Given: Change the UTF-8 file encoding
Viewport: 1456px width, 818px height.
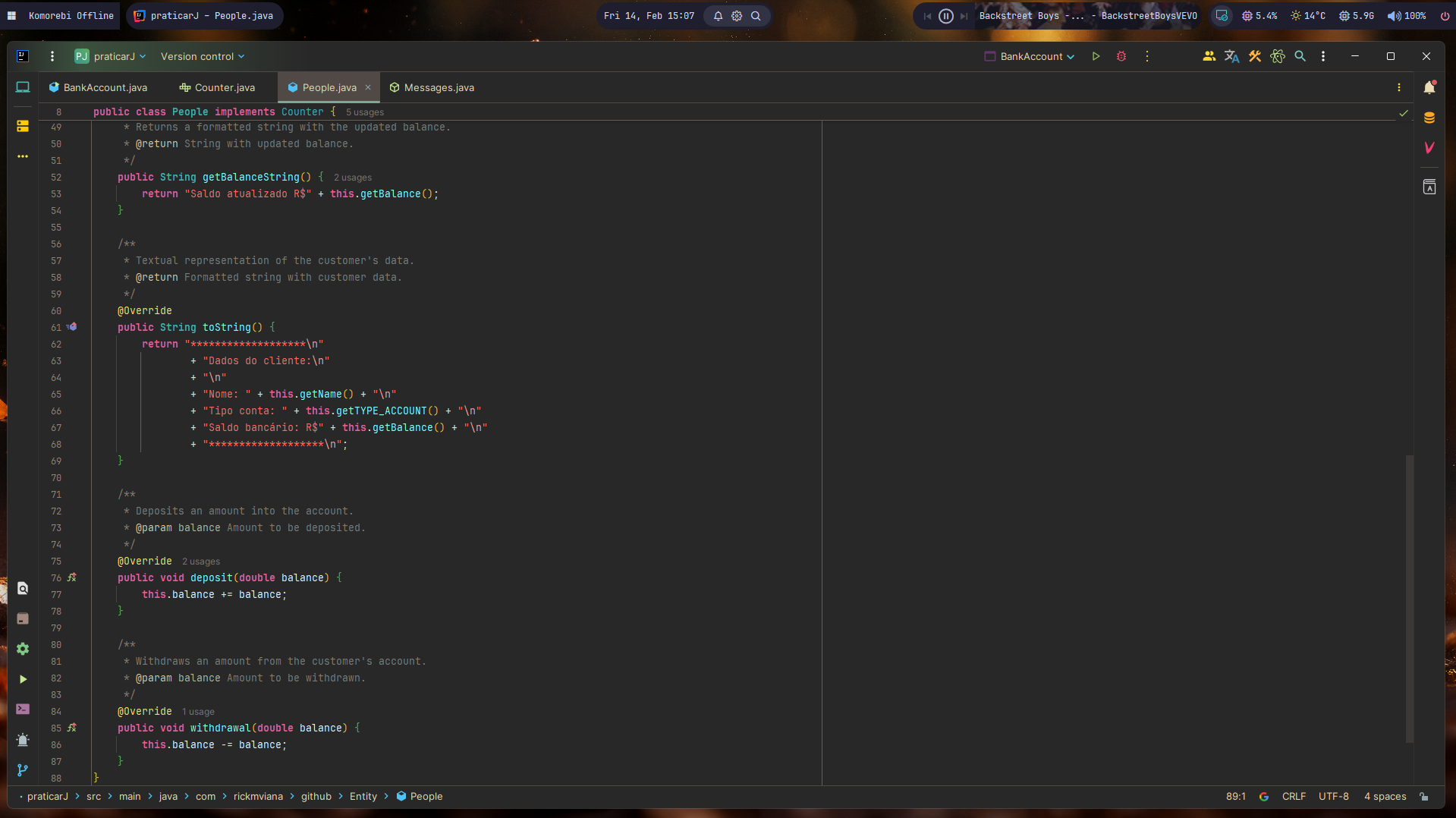Looking at the screenshot, I should [x=1333, y=796].
